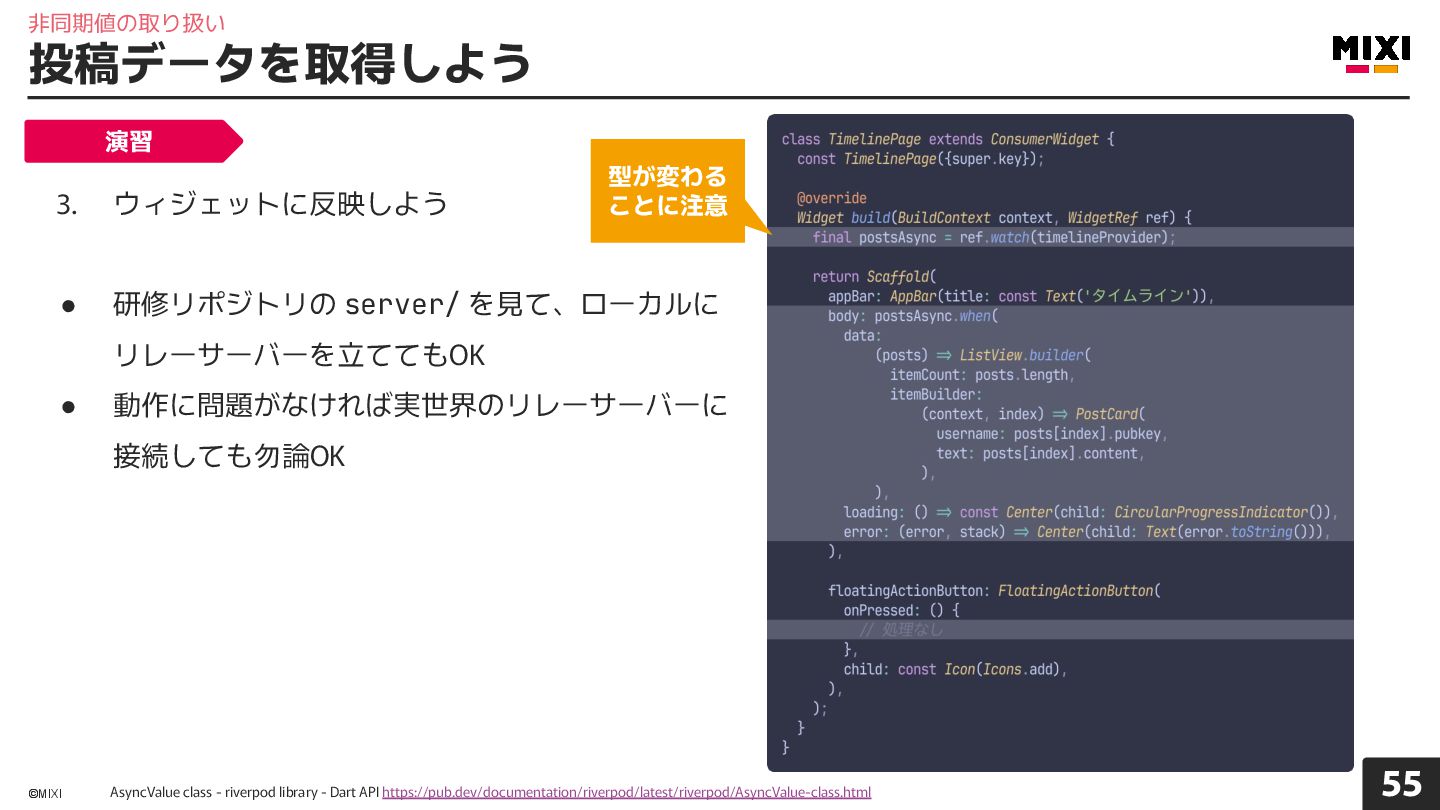Click the 演習 label badge
The height and width of the screenshot is (810, 1440).
click(x=133, y=141)
